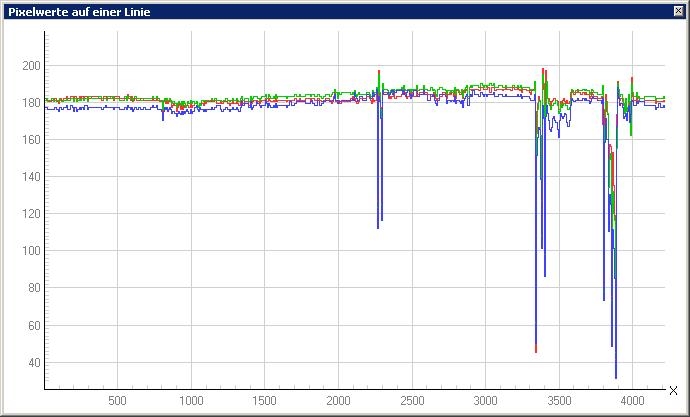Screen dimensions: 690x417
Task: Click the 180 label on the vertical axis
Action: tap(30, 103)
